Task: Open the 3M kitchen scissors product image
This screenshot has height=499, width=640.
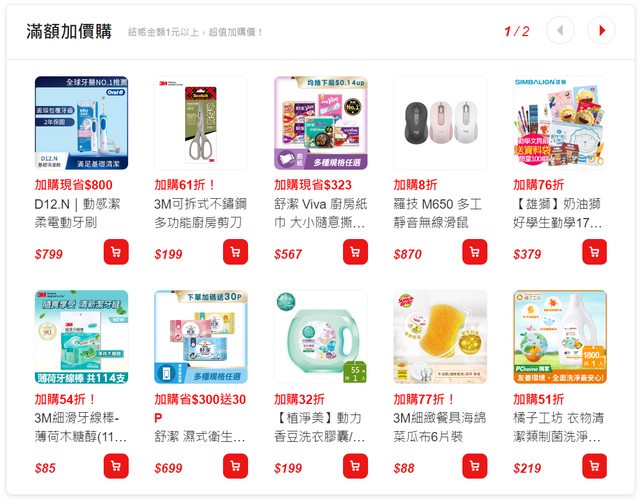Action: tap(201, 123)
